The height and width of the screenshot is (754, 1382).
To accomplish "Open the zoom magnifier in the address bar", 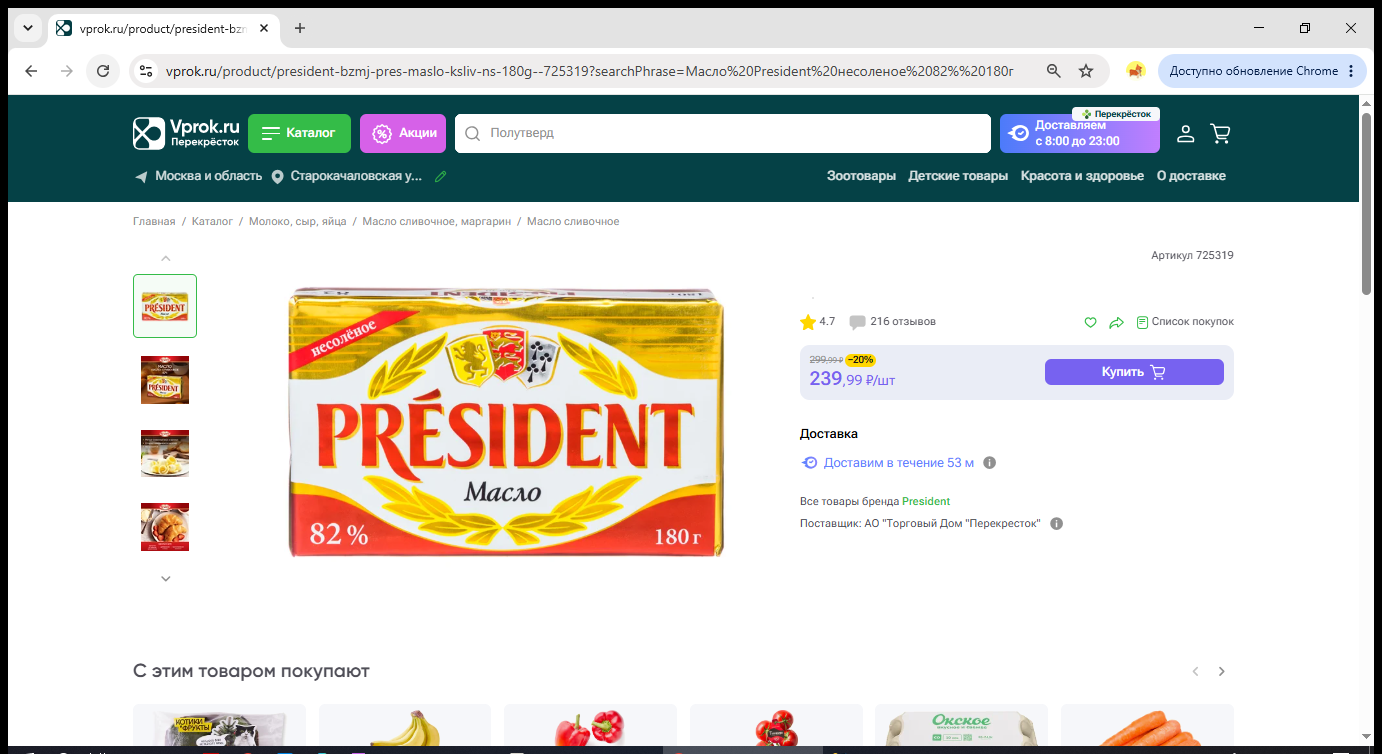I will tap(1053, 71).
